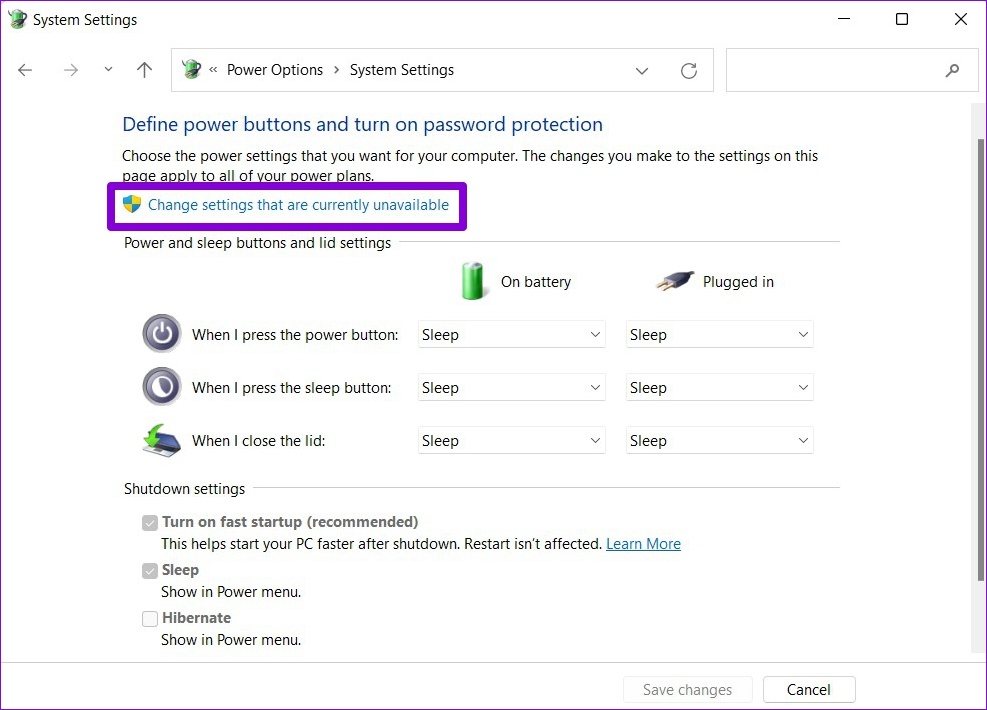The width and height of the screenshot is (987, 710).
Task: Click the forward navigation arrow
Action: [x=71, y=70]
